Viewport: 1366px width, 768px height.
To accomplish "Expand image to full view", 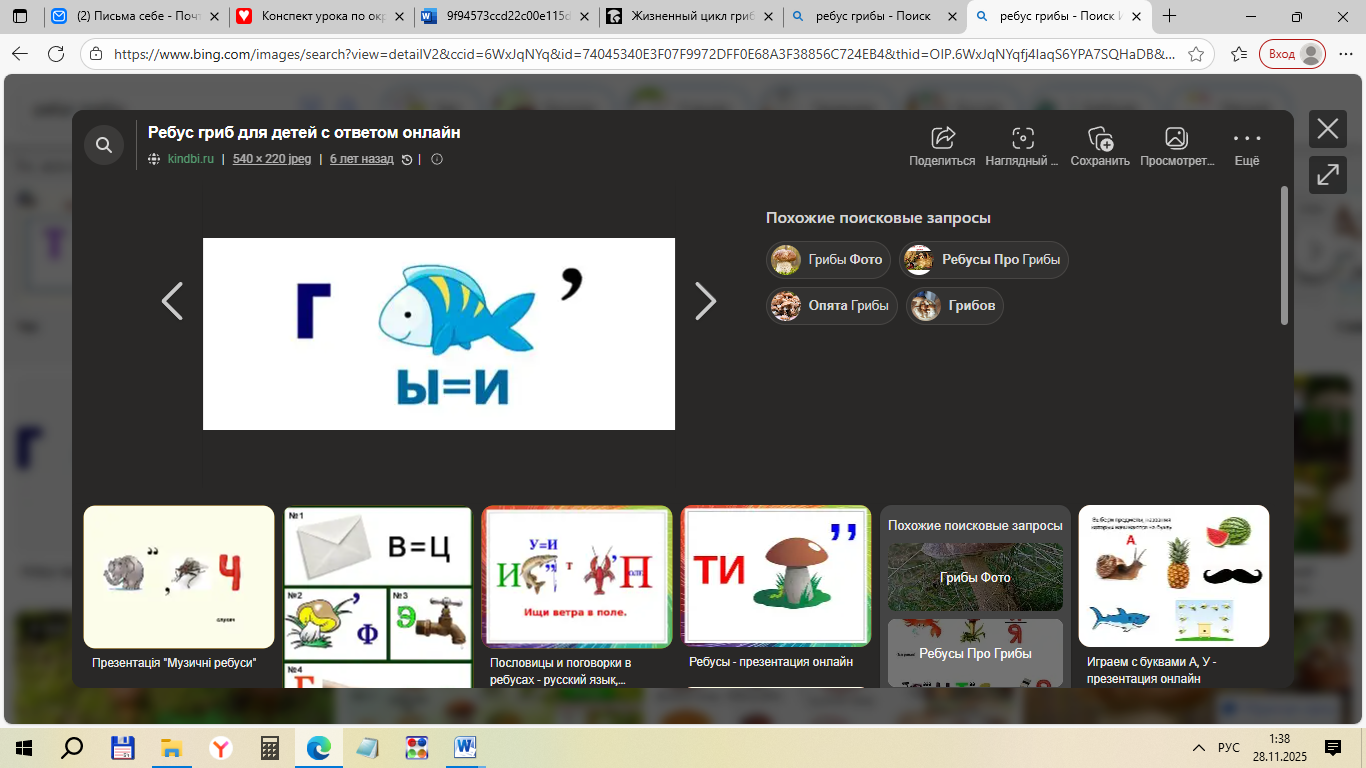I will coord(1327,175).
